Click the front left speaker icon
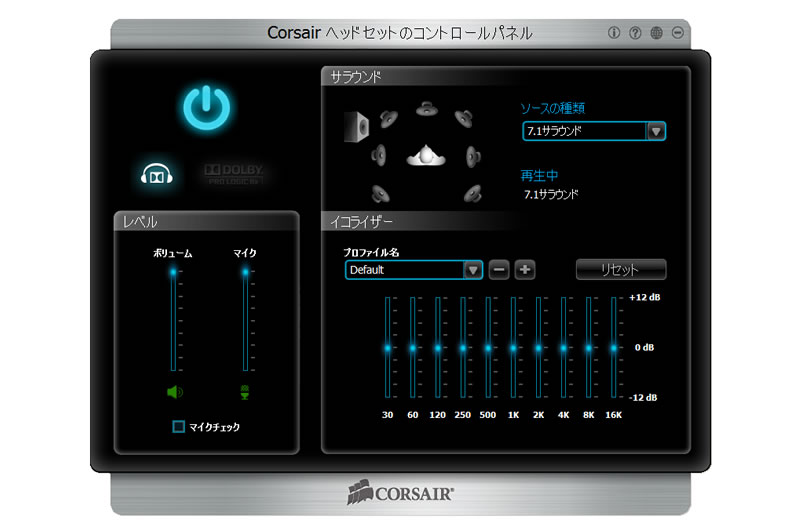The image size is (800, 520). click(389, 119)
